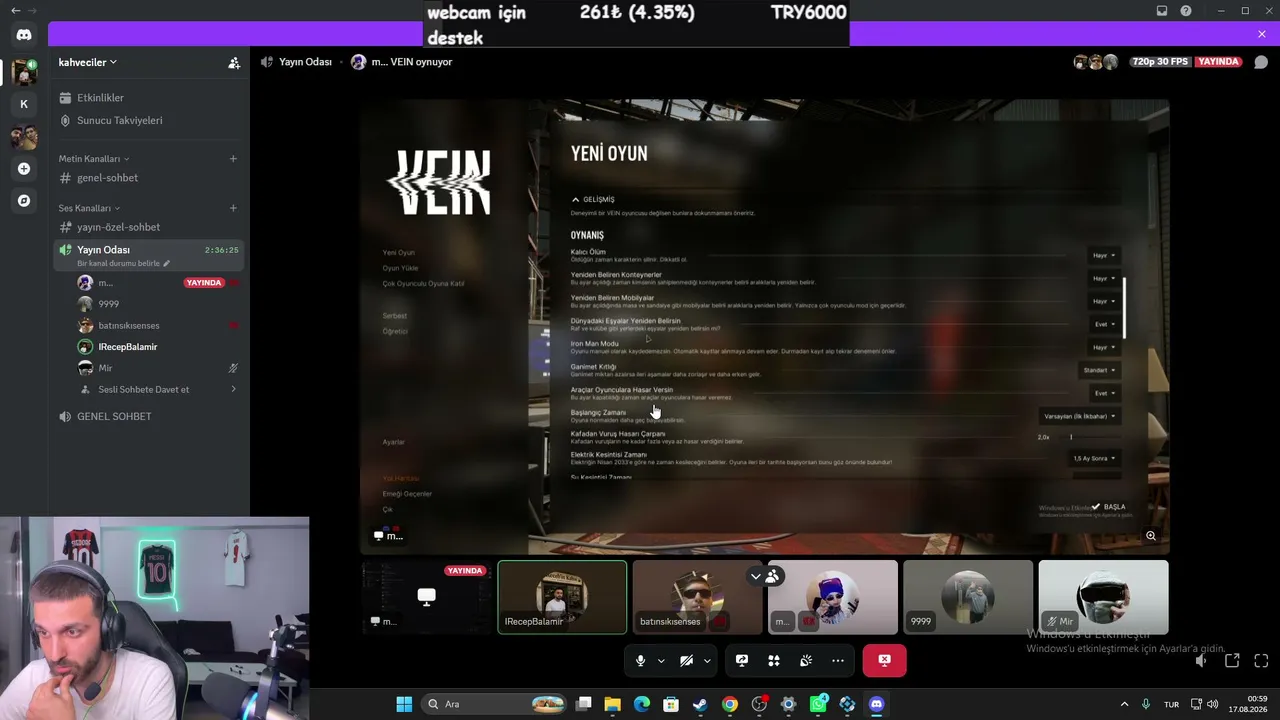Open the Discover servers compass icon
This screenshot has height=720, width=1280.
(x=24, y=201)
